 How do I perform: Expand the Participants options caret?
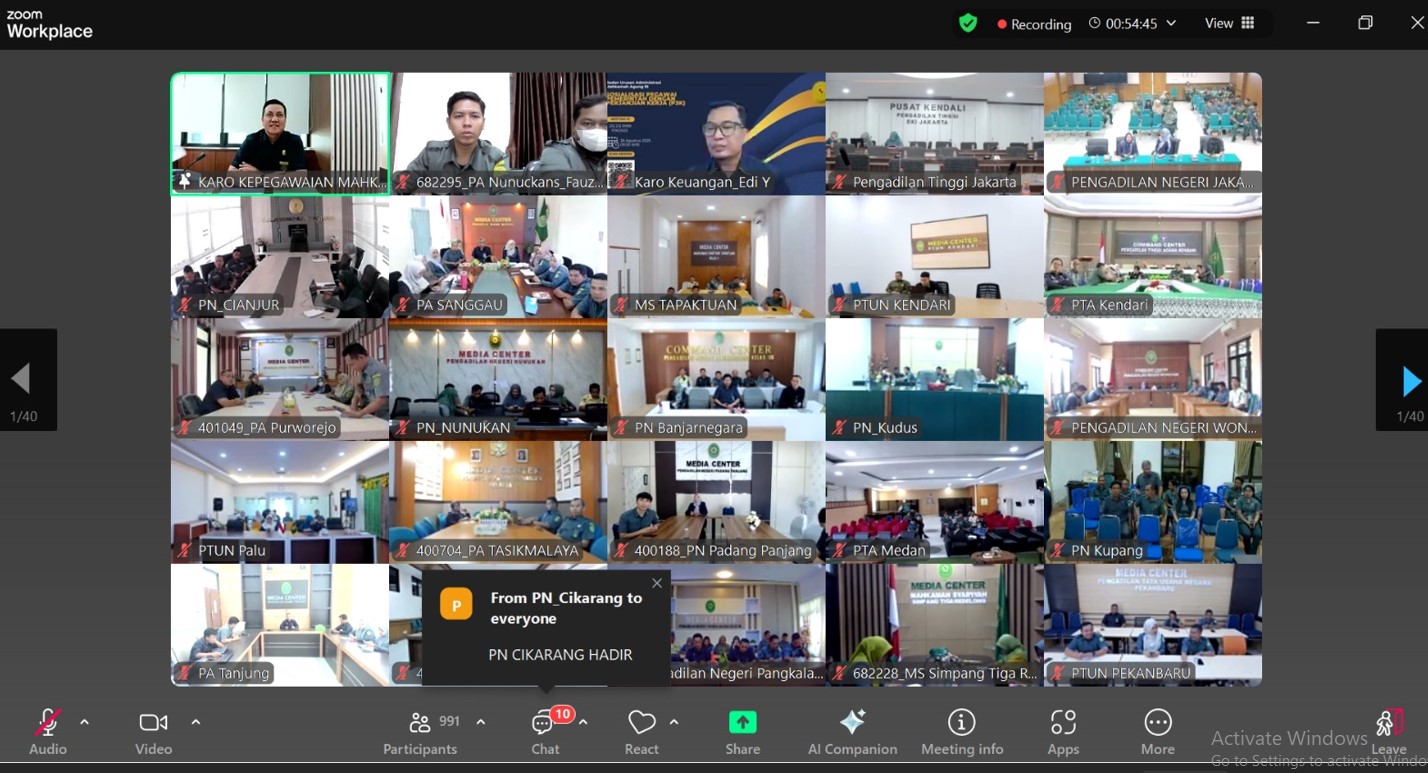[x=481, y=722]
